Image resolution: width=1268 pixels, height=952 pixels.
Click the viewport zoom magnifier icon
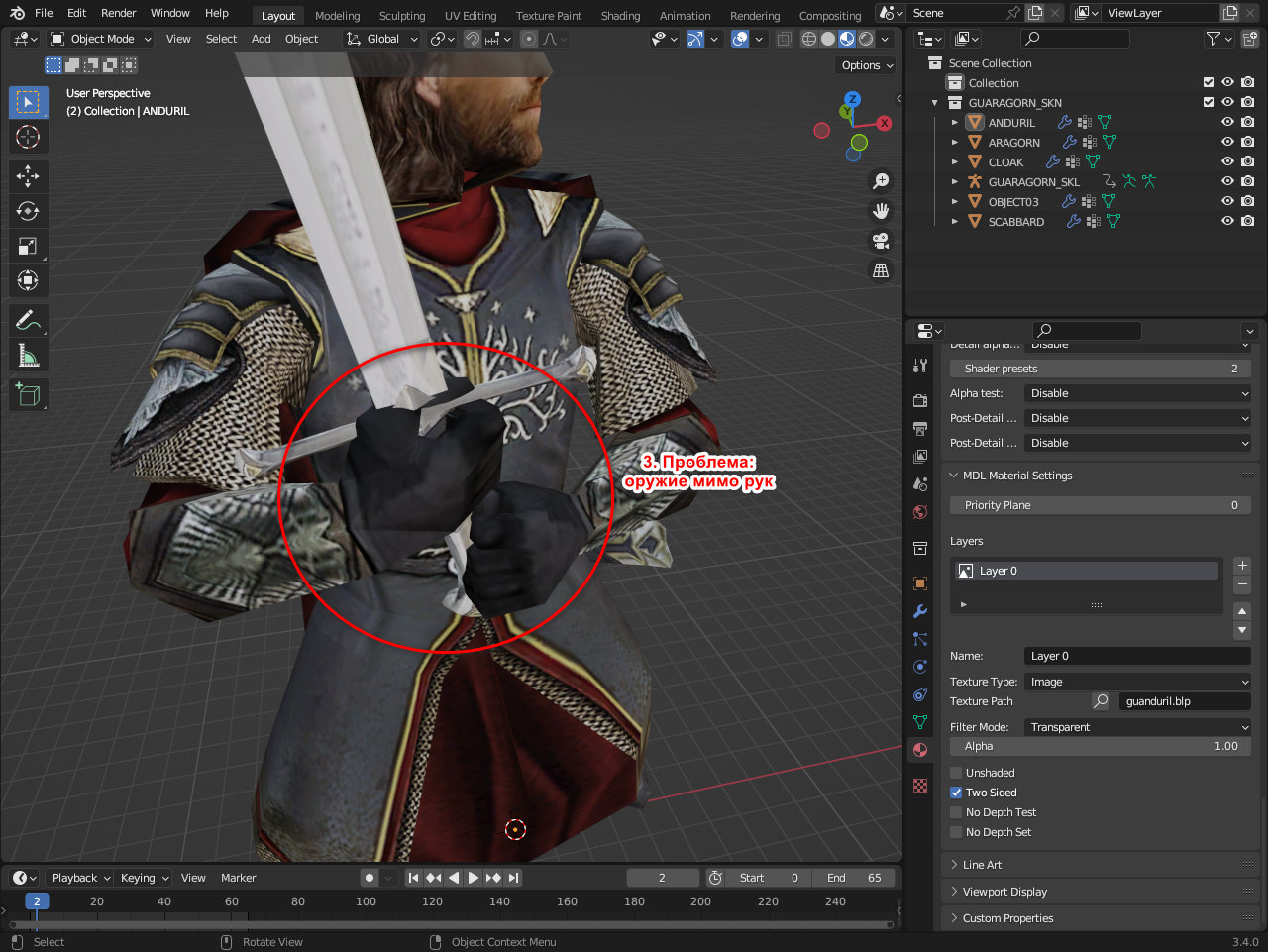pyautogui.click(x=880, y=181)
